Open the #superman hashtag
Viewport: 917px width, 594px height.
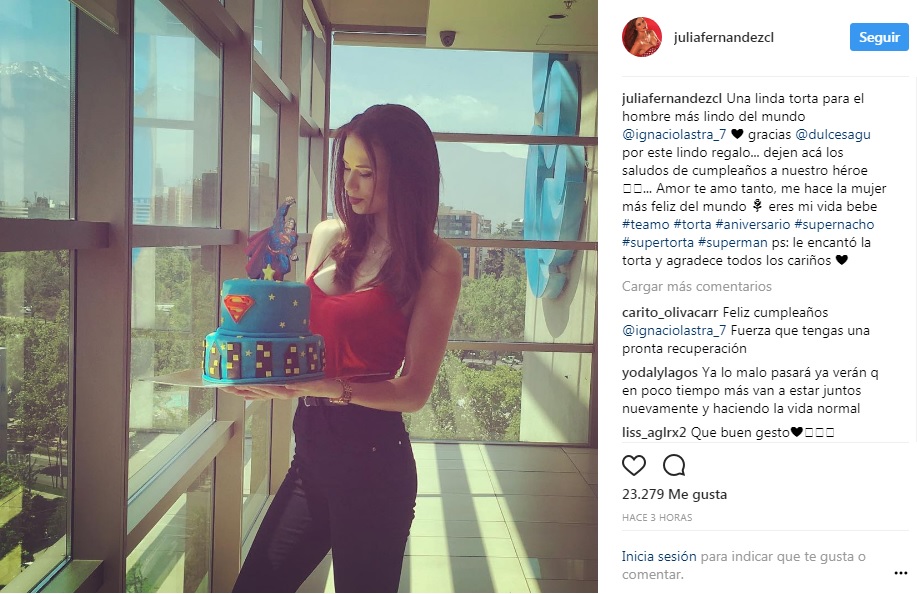pos(733,243)
